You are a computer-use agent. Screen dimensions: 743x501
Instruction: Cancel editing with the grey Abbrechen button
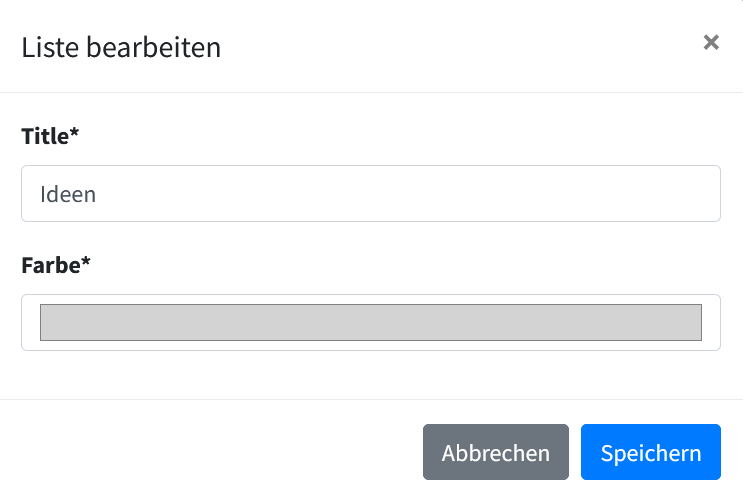tap(495, 453)
